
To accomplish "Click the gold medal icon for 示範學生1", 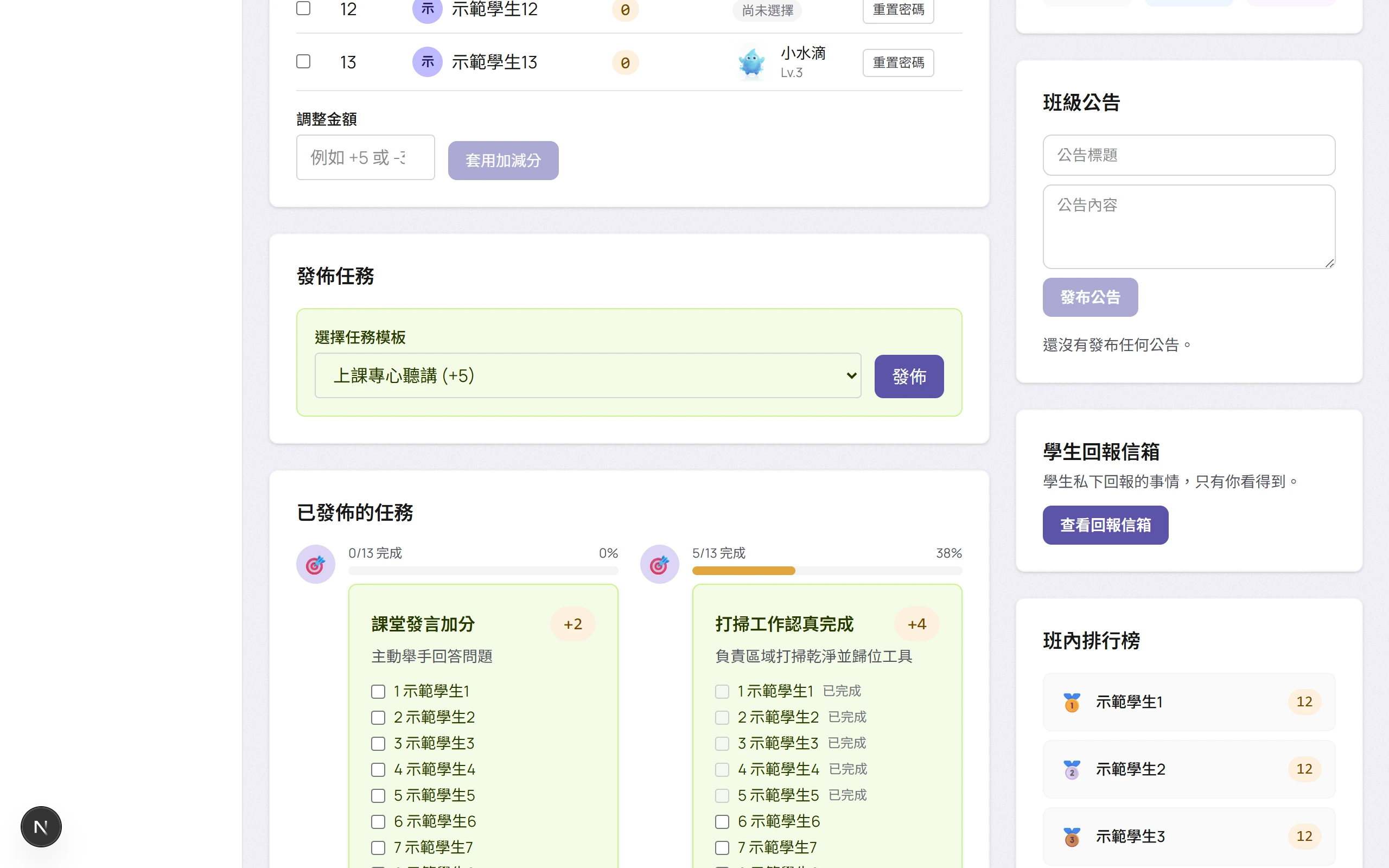I will click(x=1072, y=702).
